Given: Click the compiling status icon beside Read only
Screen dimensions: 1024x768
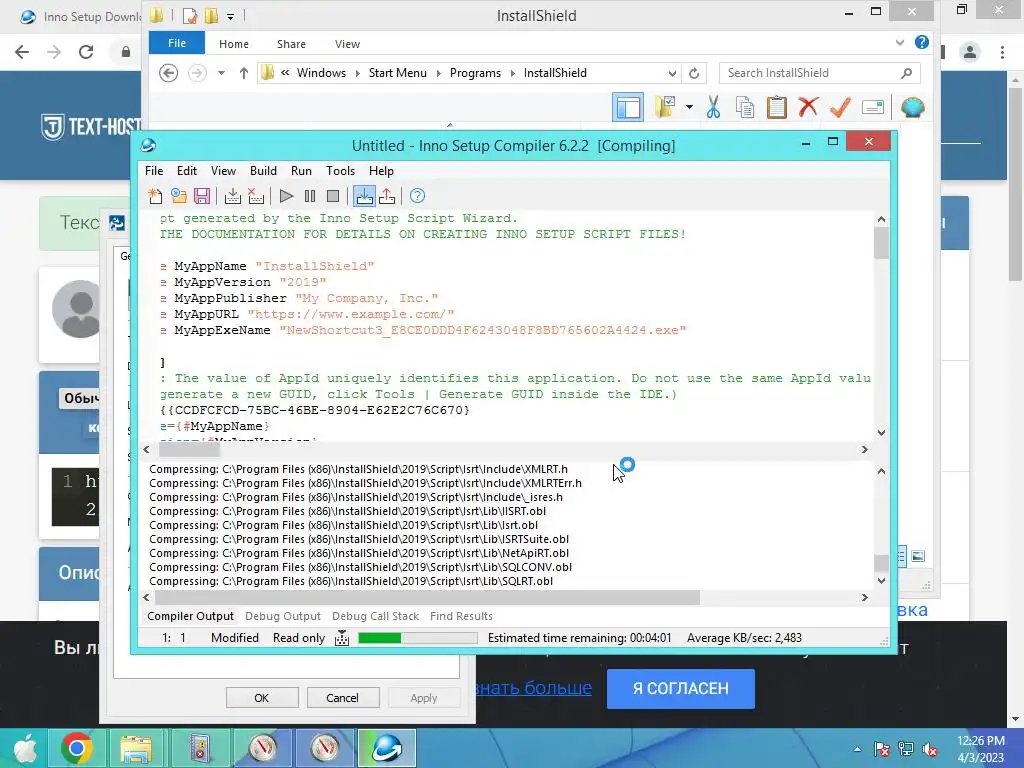Looking at the screenshot, I should [x=342, y=638].
